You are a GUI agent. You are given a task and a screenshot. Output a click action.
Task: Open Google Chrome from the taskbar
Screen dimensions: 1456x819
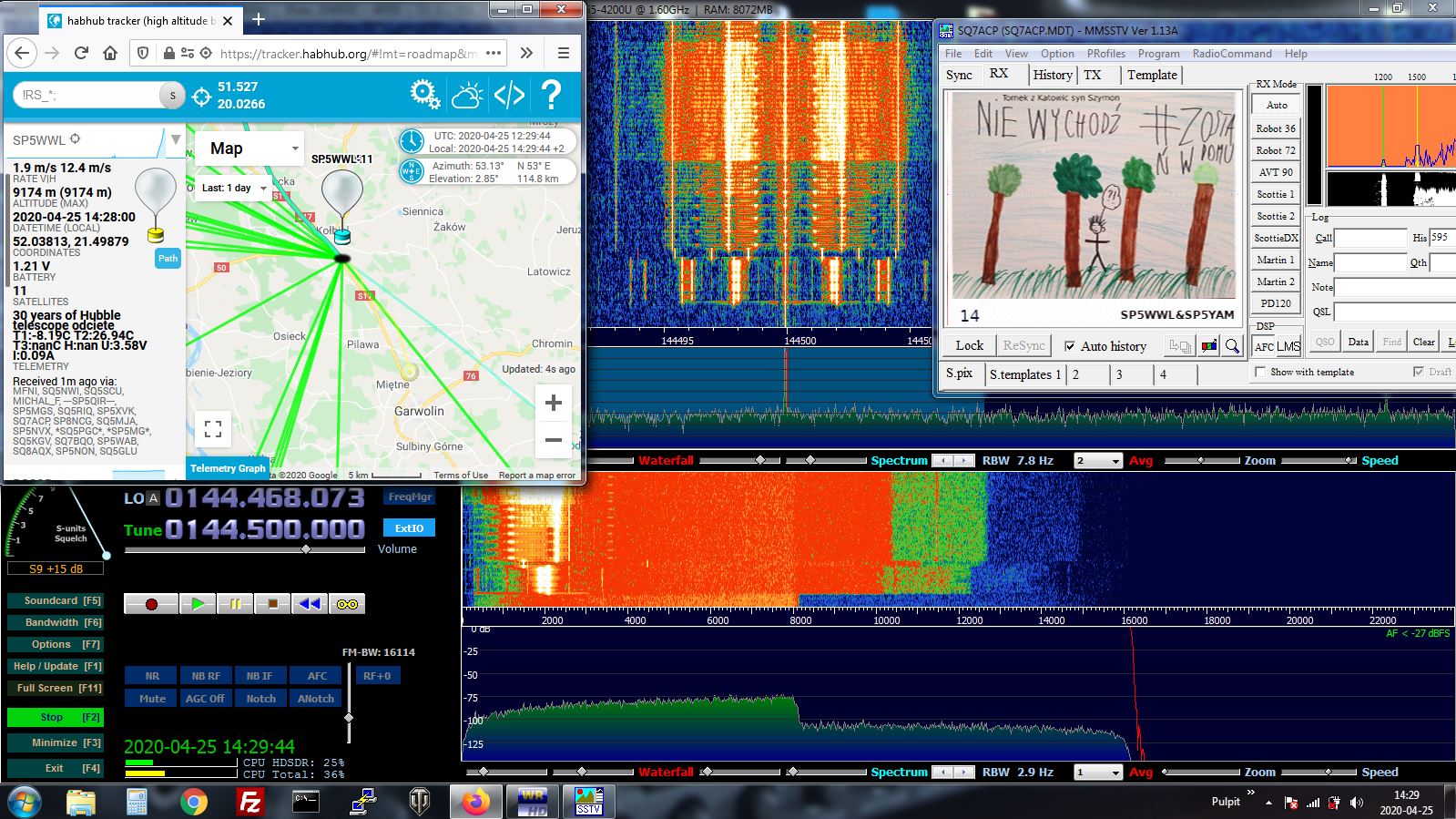pos(193,802)
